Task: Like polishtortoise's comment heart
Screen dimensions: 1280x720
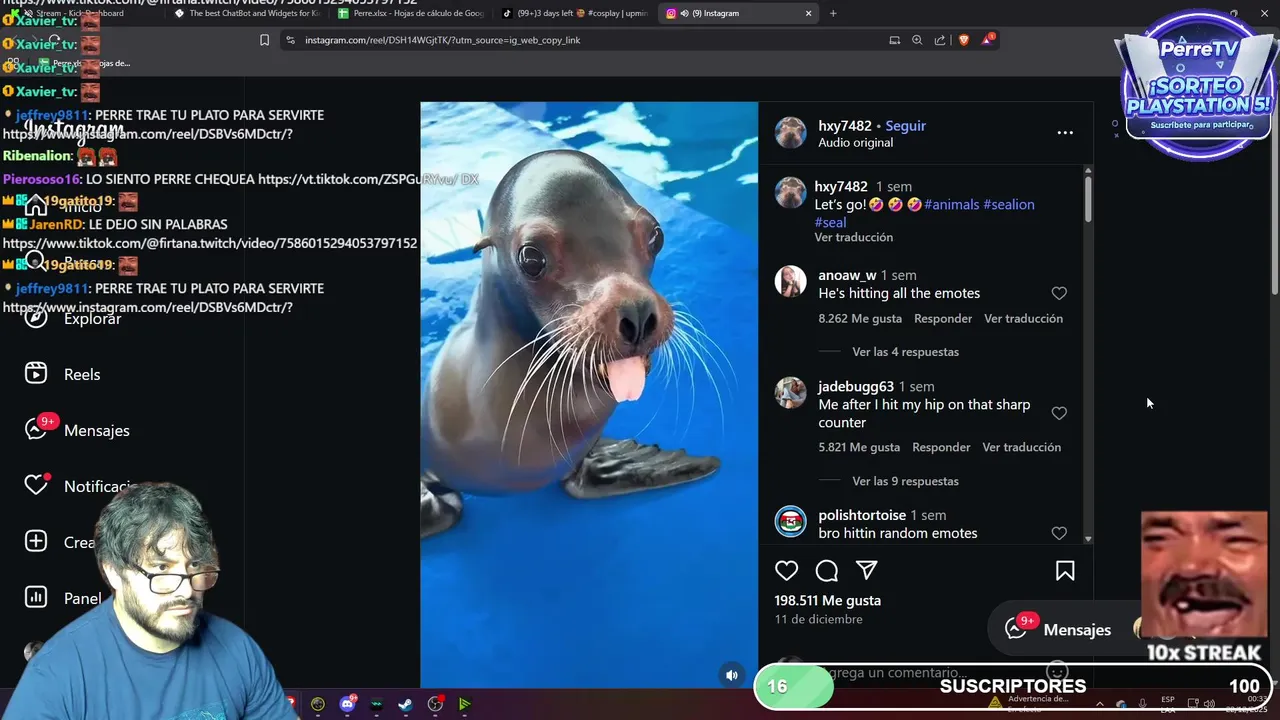Action: [x=1059, y=533]
